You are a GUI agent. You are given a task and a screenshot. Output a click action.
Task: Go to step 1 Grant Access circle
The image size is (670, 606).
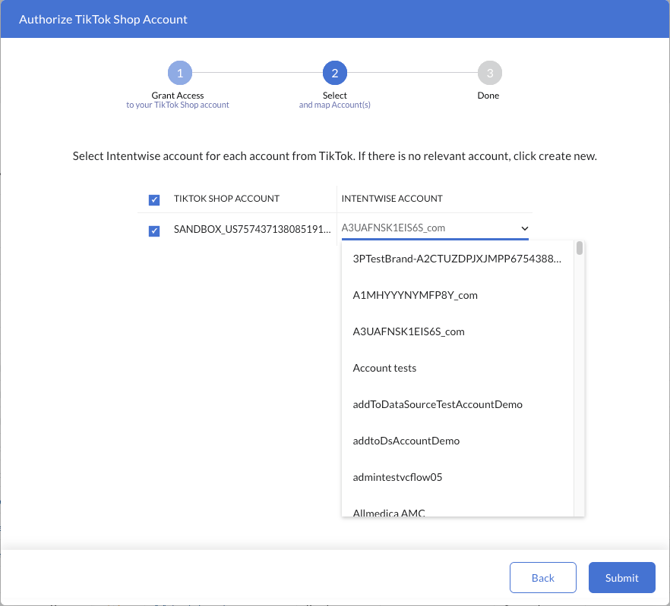click(180, 73)
